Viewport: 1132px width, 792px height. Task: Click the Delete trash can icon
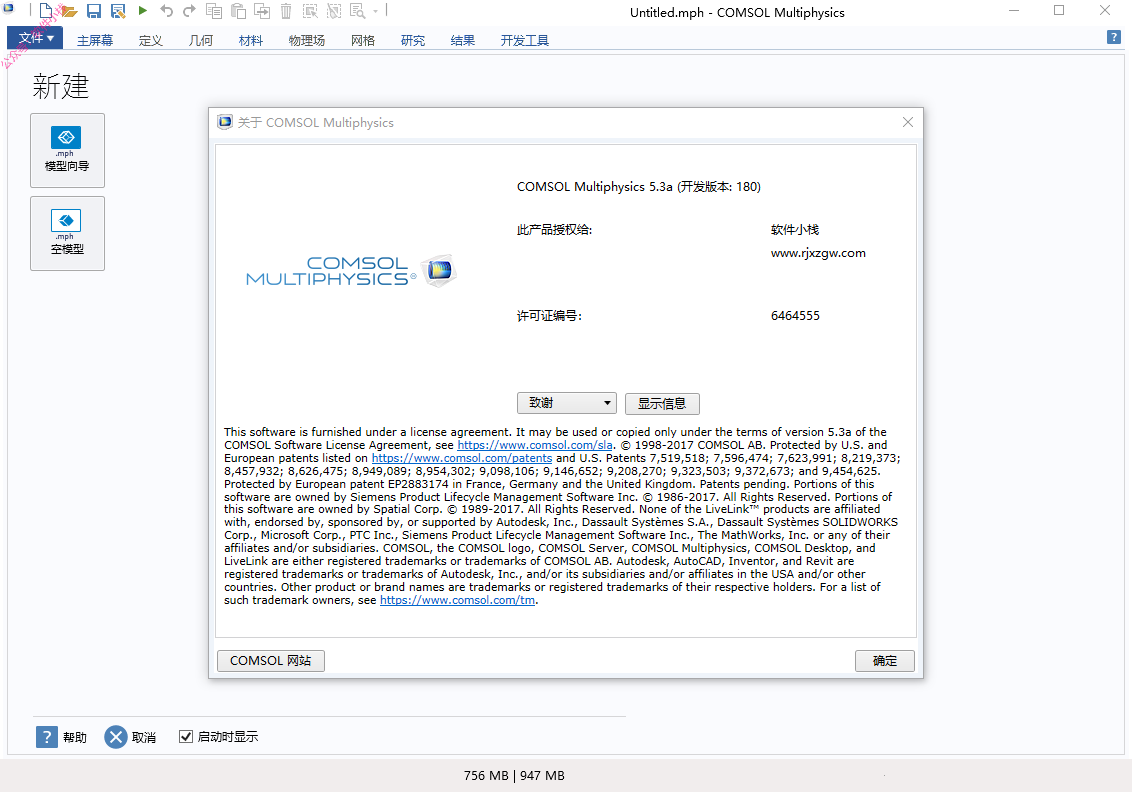coord(286,11)
